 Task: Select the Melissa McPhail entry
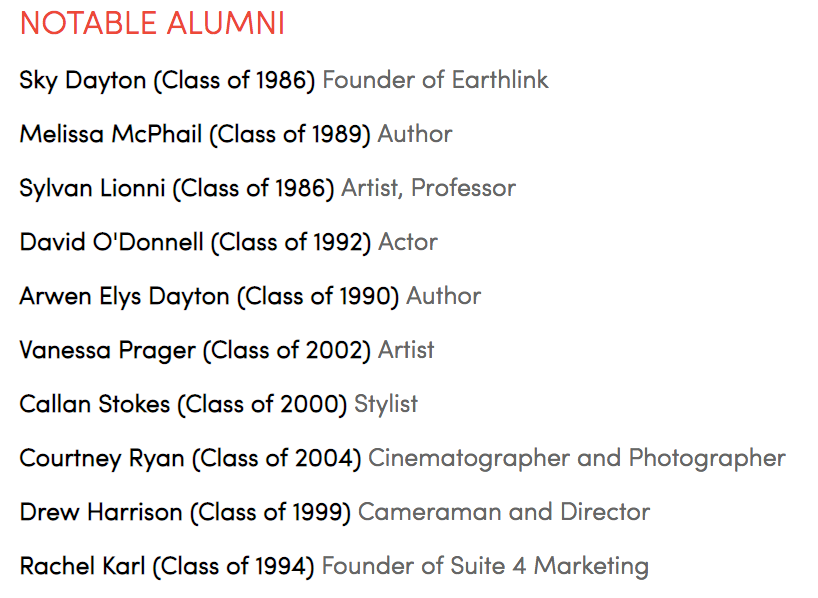point(236,134)
